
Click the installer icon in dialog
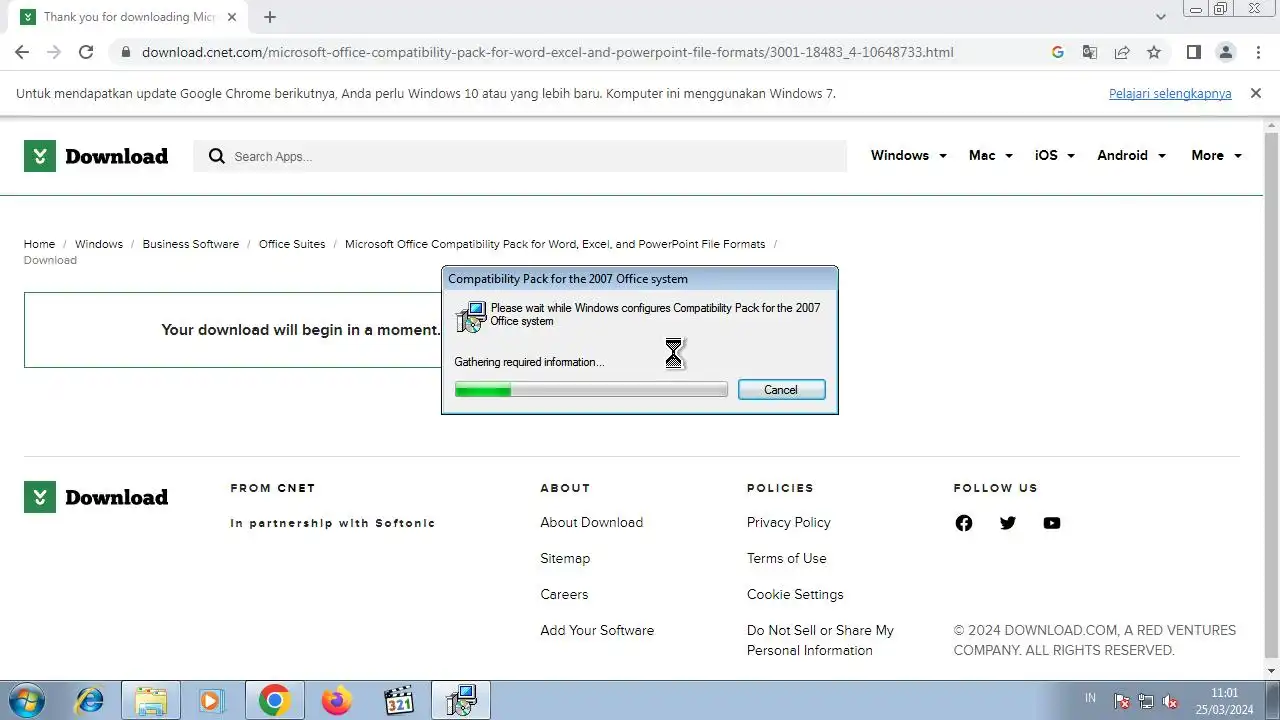(471, 316)
